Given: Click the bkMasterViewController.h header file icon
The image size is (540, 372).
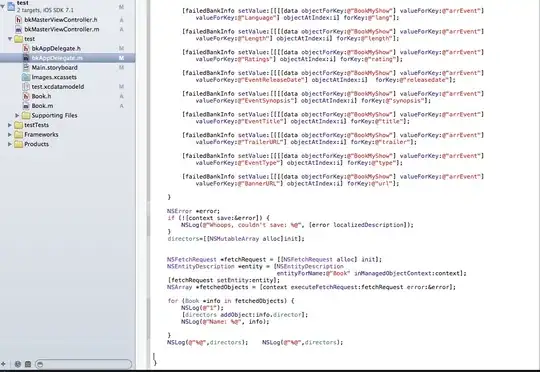Looking at the screenshot, I should [x=19, y=20].
